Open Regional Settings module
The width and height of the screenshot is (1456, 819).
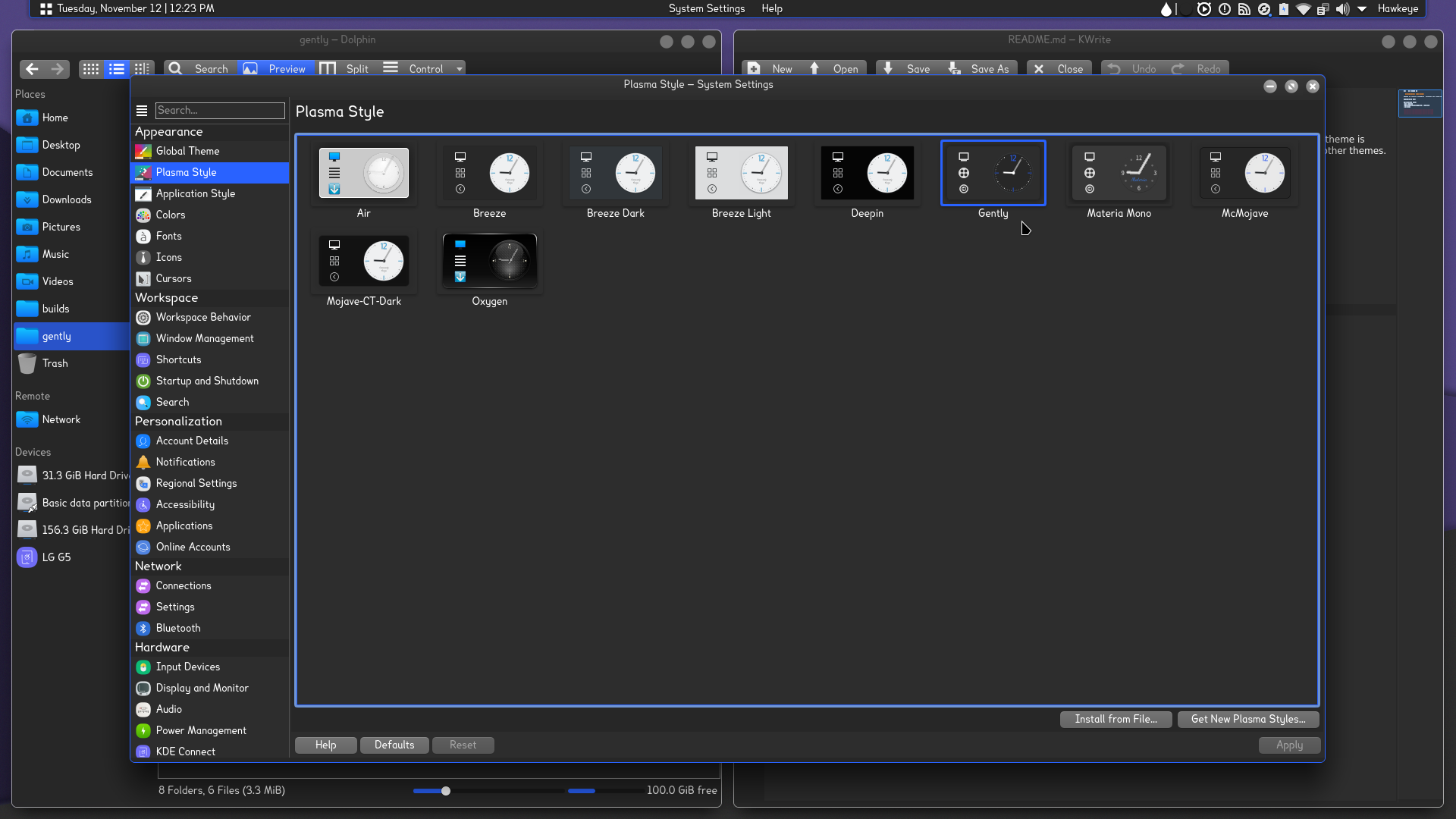click(209, 483)
